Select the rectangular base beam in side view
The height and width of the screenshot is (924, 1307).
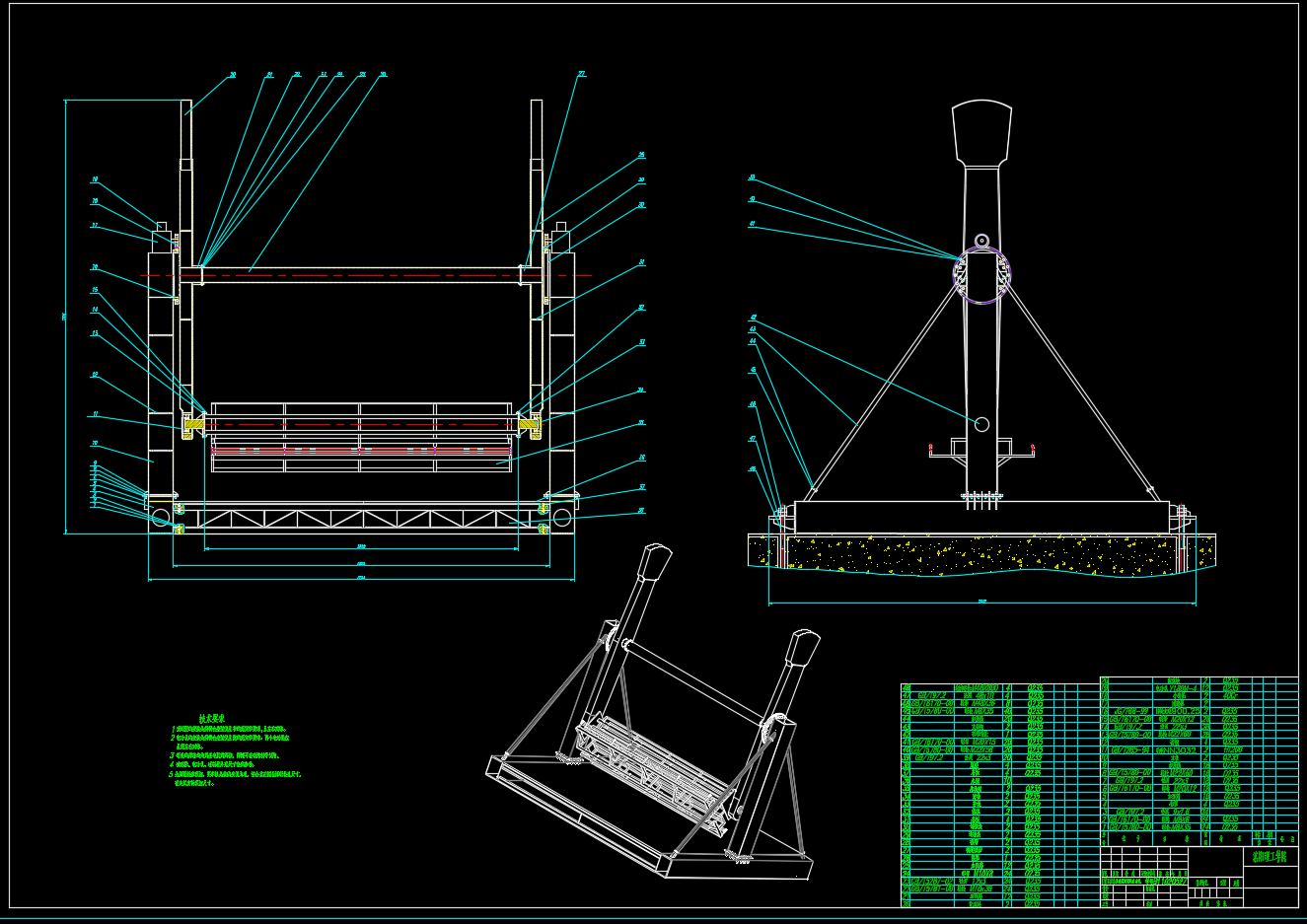(x=981, y=518)
